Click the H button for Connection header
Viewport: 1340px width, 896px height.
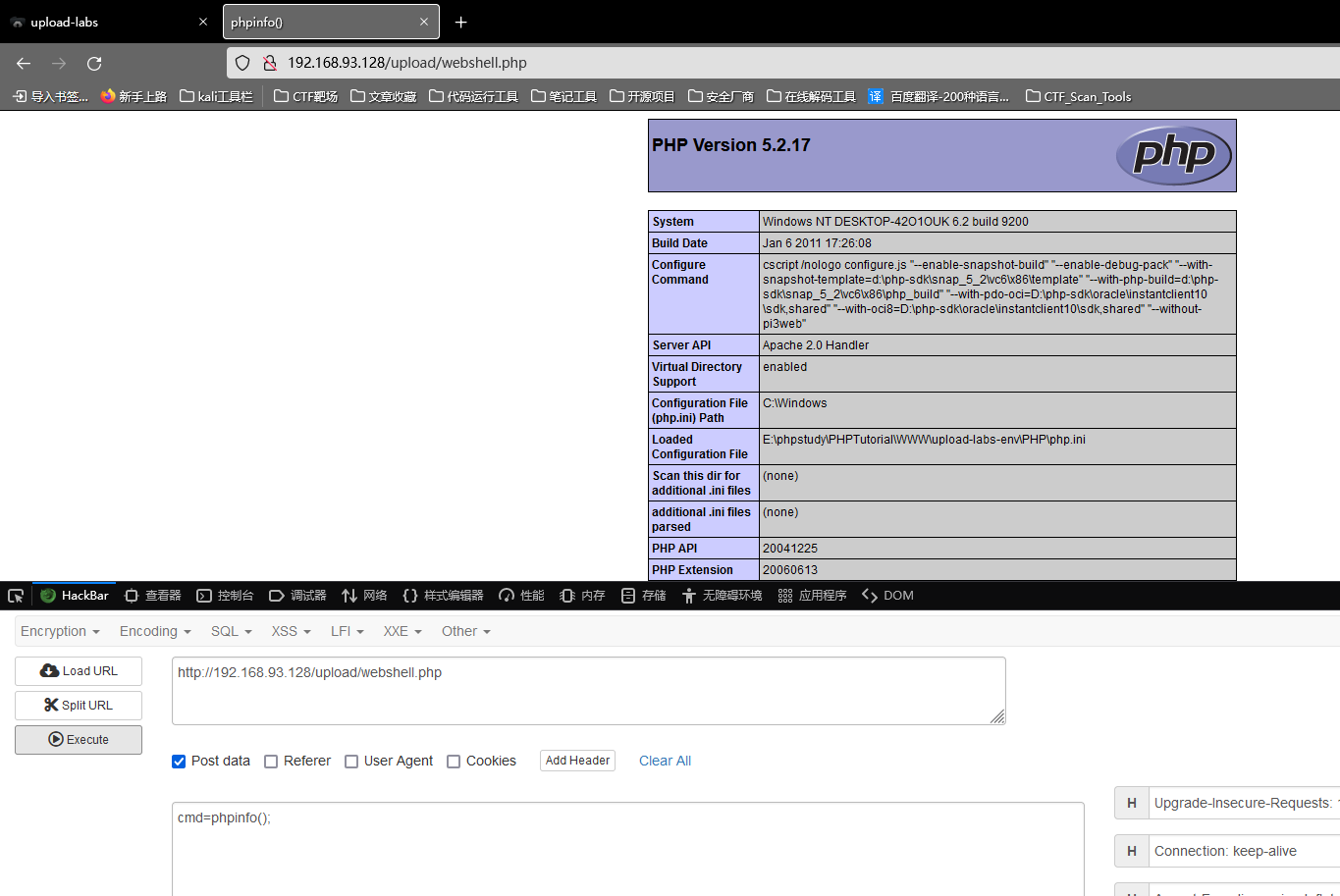[x=1131, y=851]
